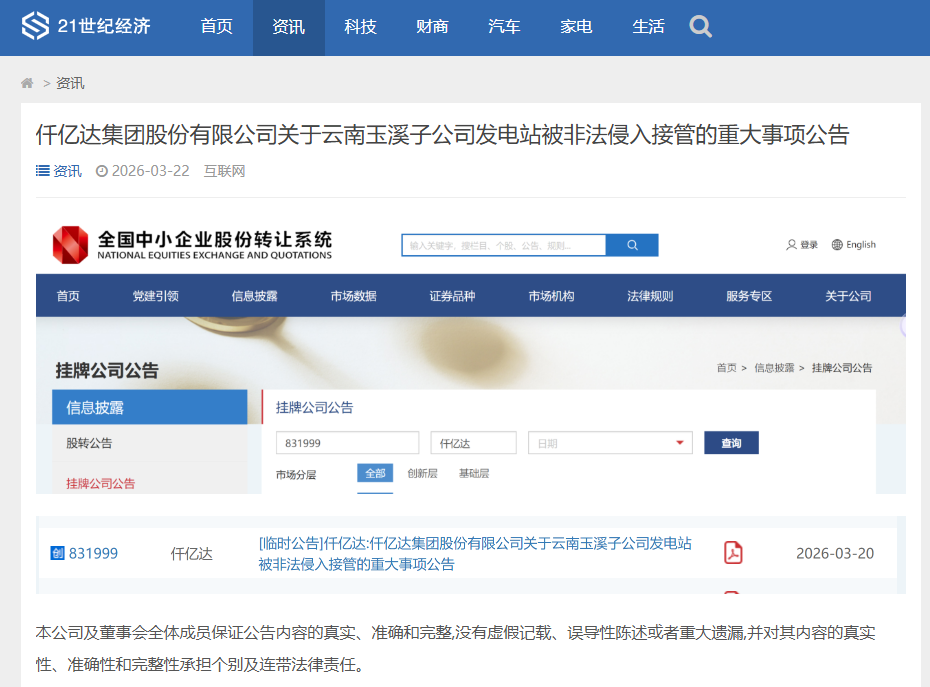
Task: Click stock code 831999 in results row
Action: point(93,554)
